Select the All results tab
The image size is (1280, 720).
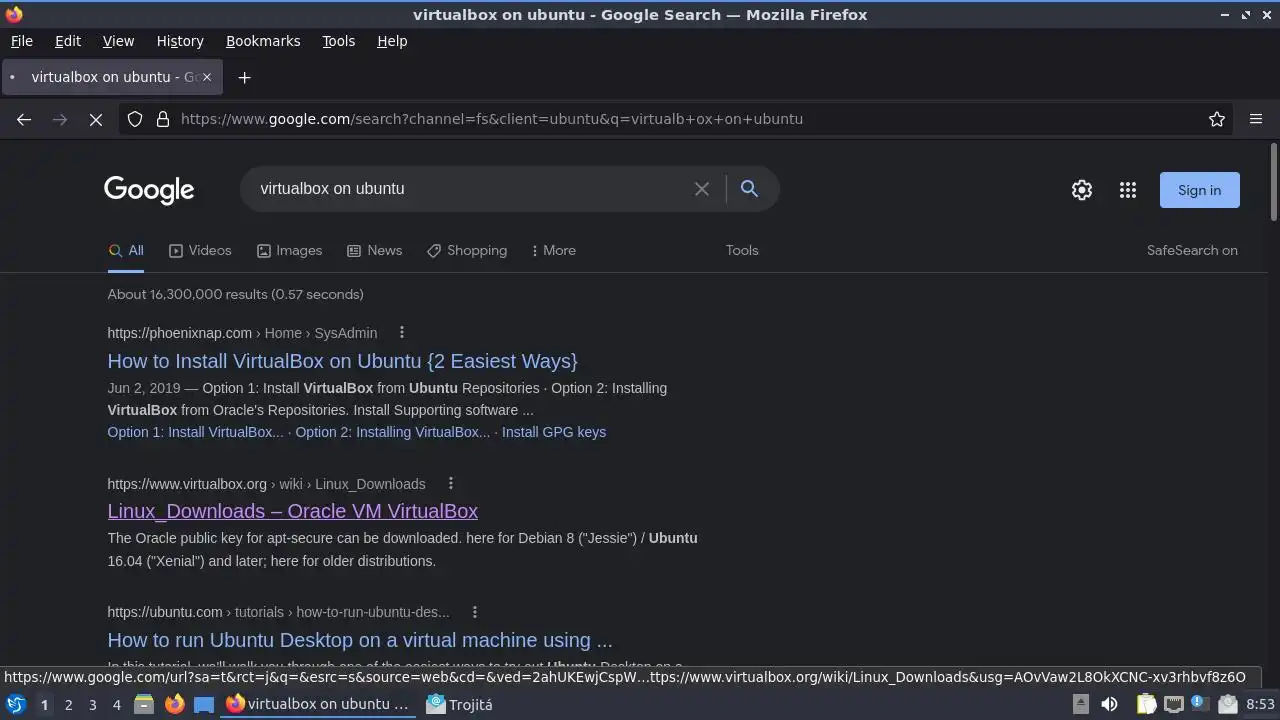126,250
